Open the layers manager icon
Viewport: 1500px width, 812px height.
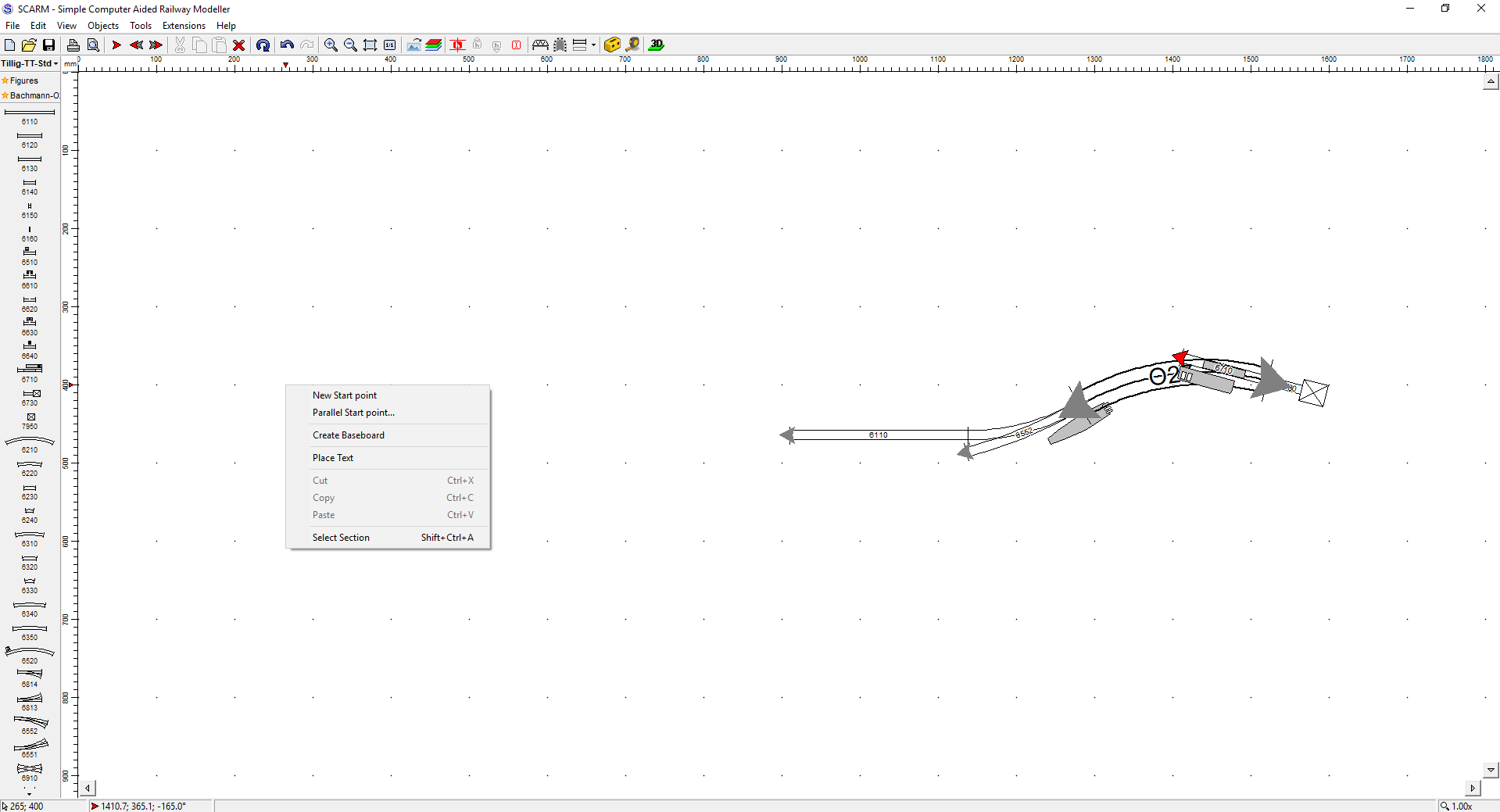(434, 45)
